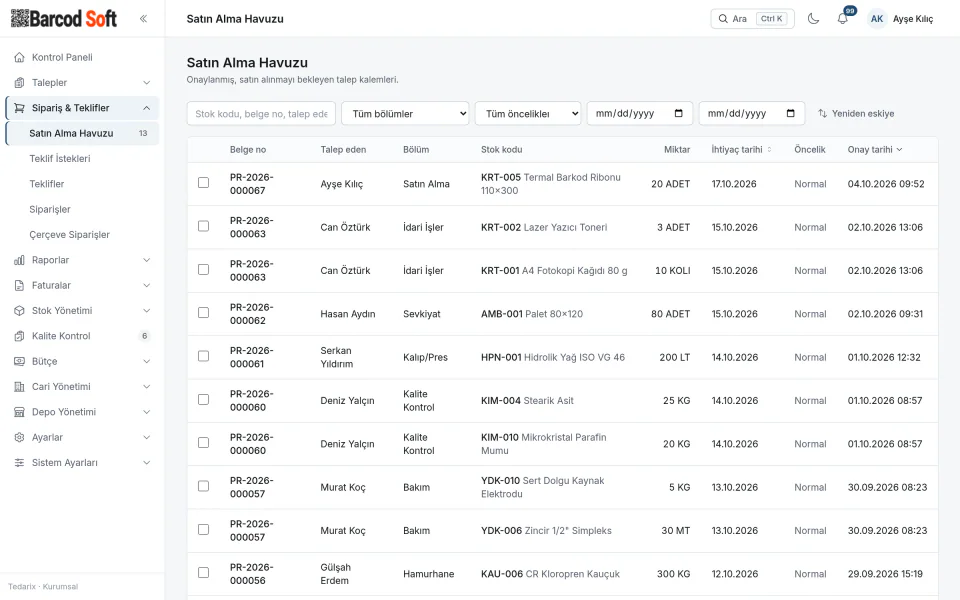Open the Ara search button
This screenshot has width=960, height=600.
(752, 19)
